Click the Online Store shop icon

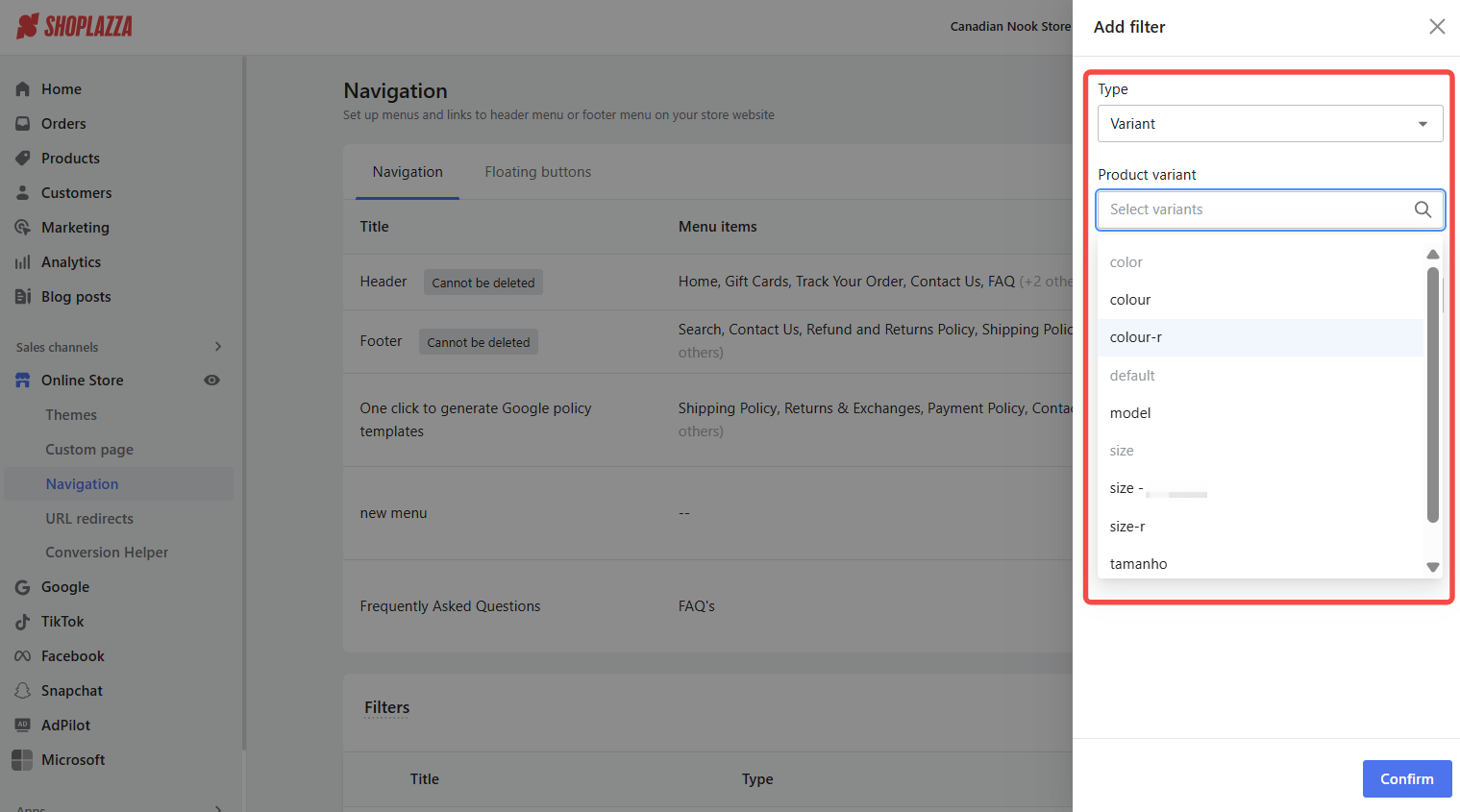[x=23, y=380]
